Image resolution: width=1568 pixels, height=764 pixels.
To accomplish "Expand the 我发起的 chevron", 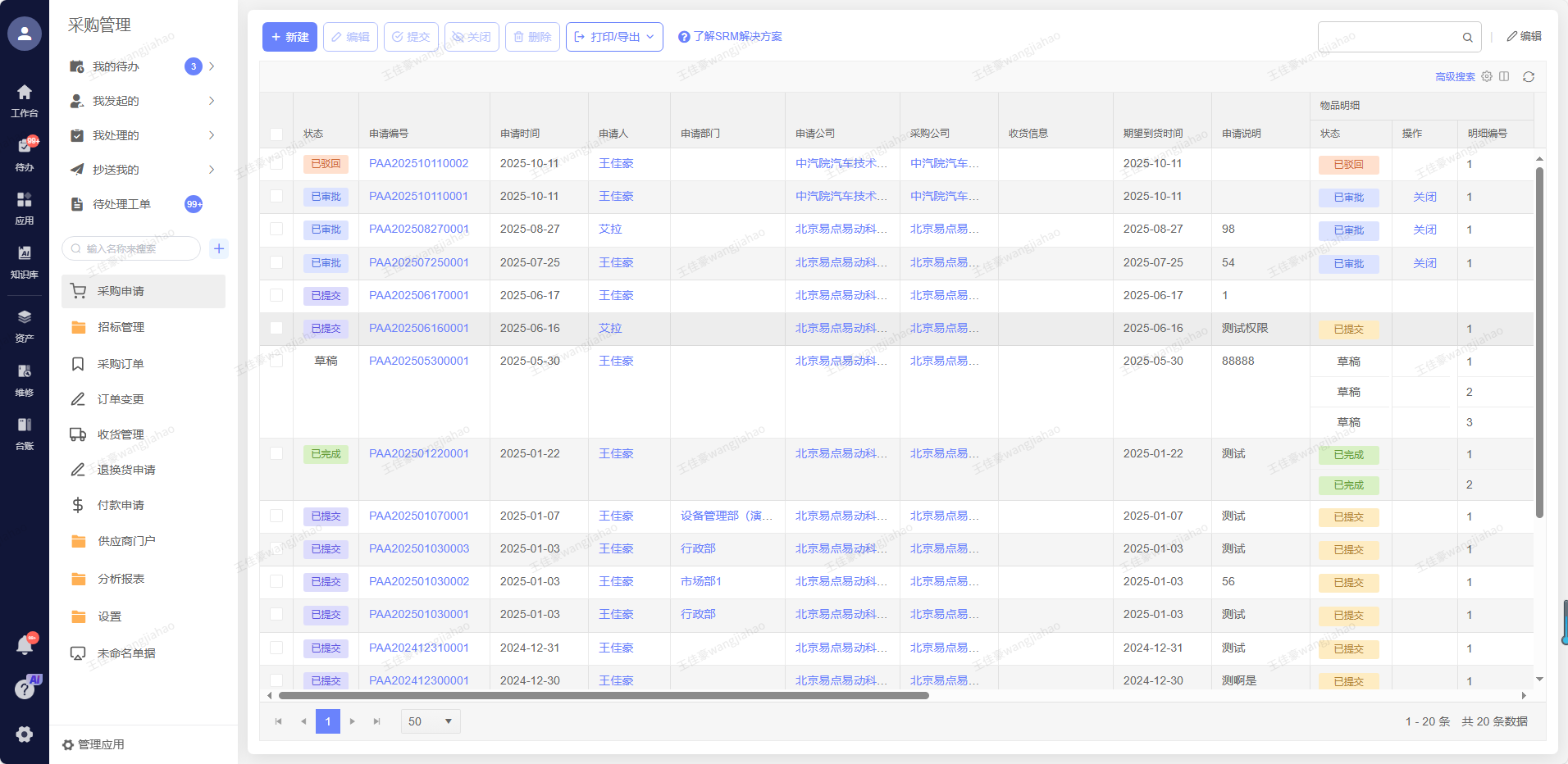I will point(212,101).
